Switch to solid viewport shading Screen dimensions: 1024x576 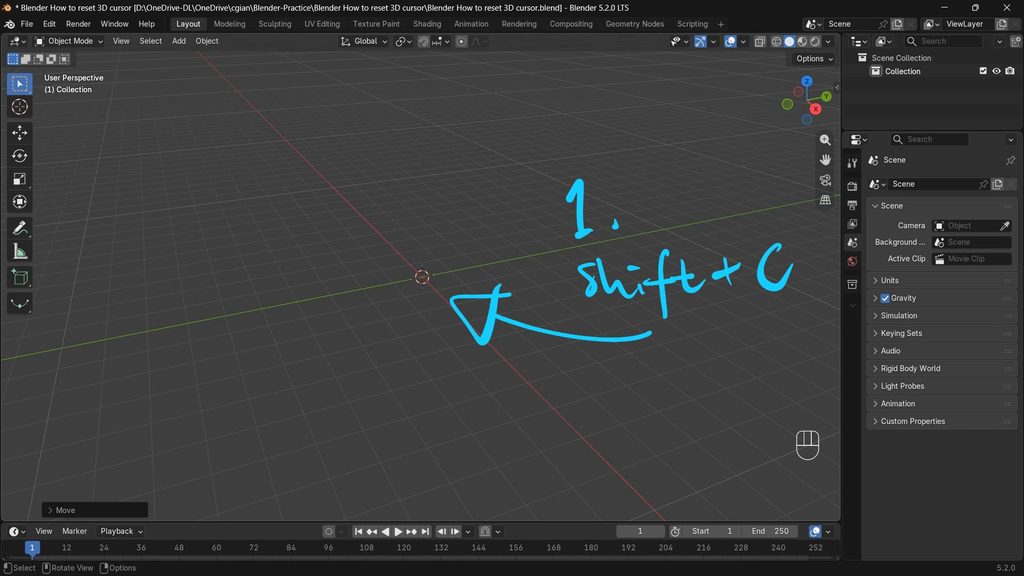790,41
